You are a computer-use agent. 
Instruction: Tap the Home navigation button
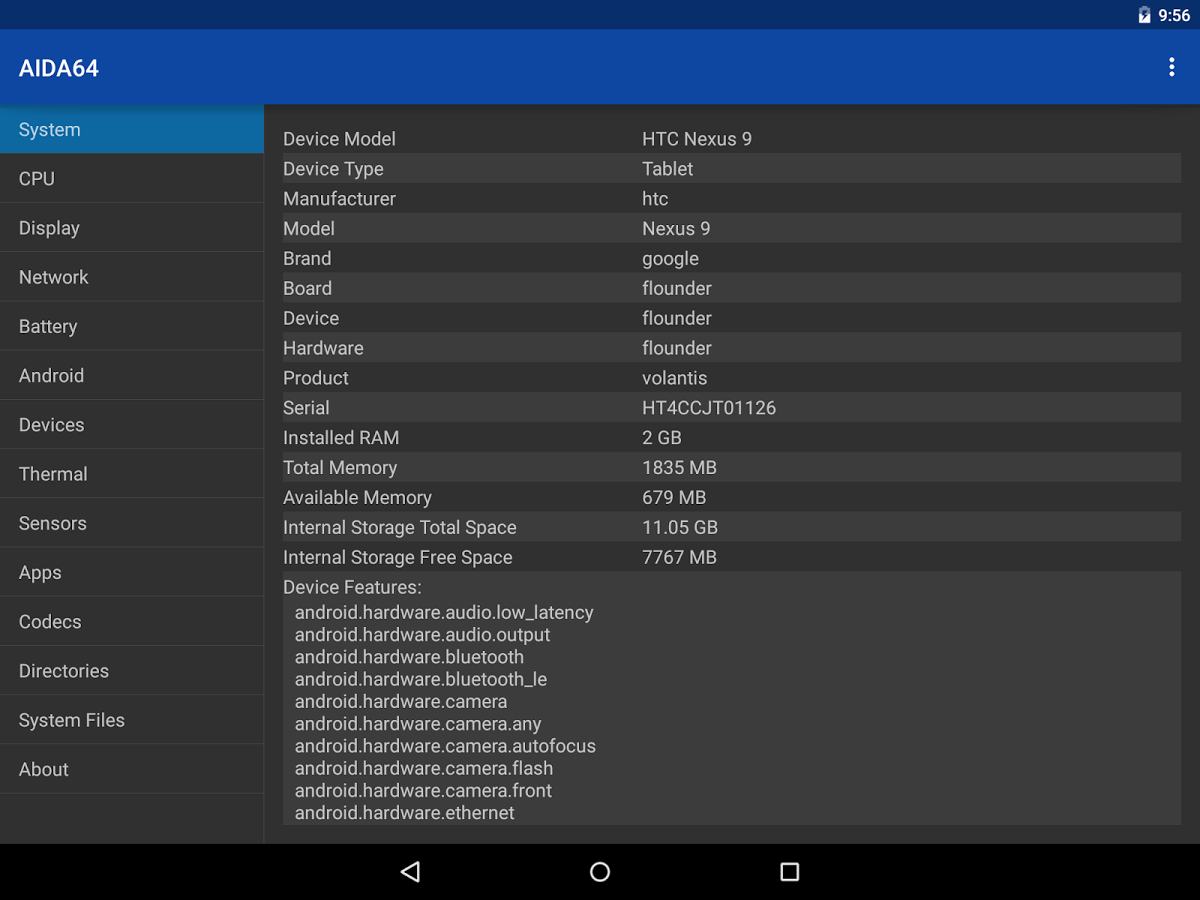[x=599, y=871]
